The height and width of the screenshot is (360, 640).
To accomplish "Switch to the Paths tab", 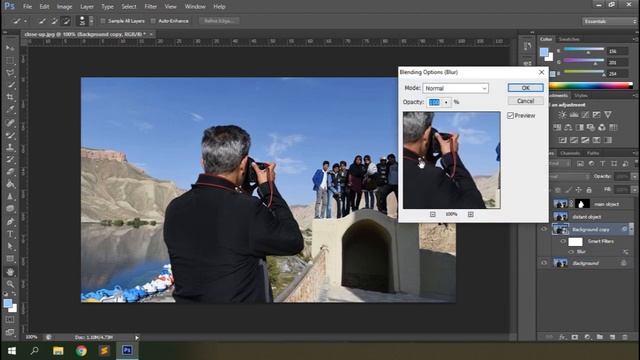I will (x=593, y=153).
